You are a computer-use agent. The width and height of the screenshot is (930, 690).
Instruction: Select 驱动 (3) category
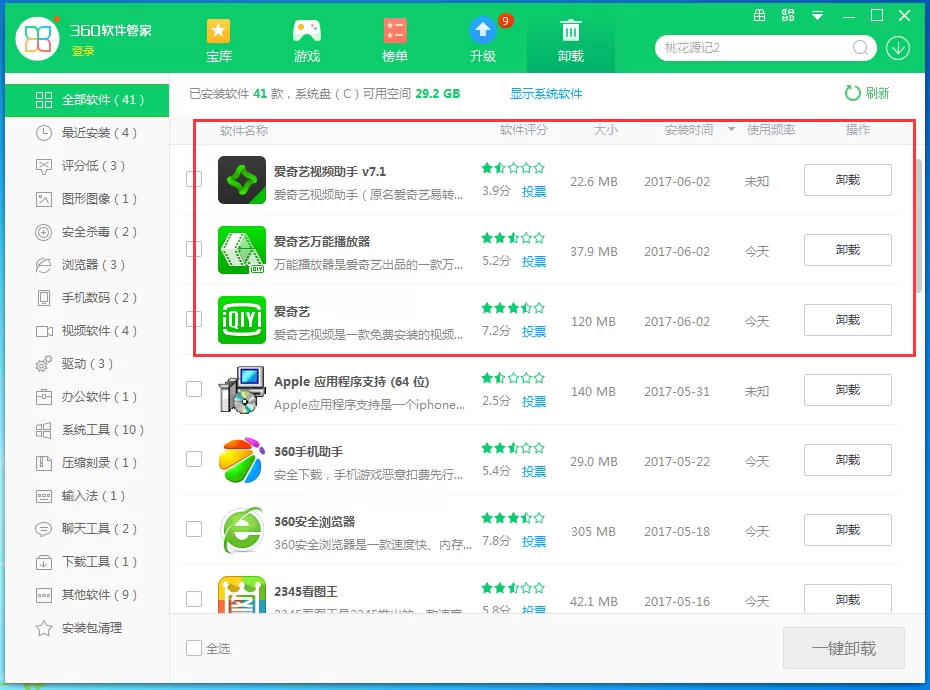(x=87, y=364)
